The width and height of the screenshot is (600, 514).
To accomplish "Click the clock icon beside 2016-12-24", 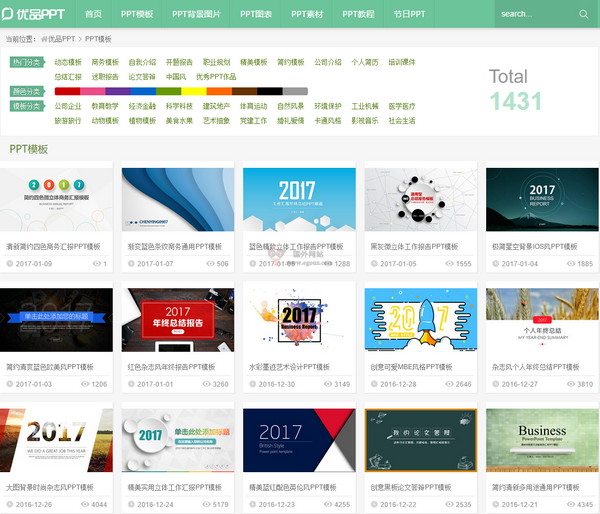I will [131, 504].
